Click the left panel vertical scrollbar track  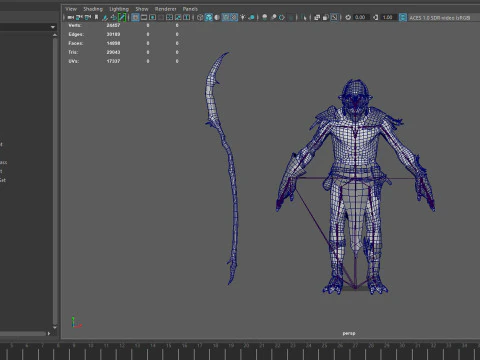pyautogui.click(x=55, y=181)
